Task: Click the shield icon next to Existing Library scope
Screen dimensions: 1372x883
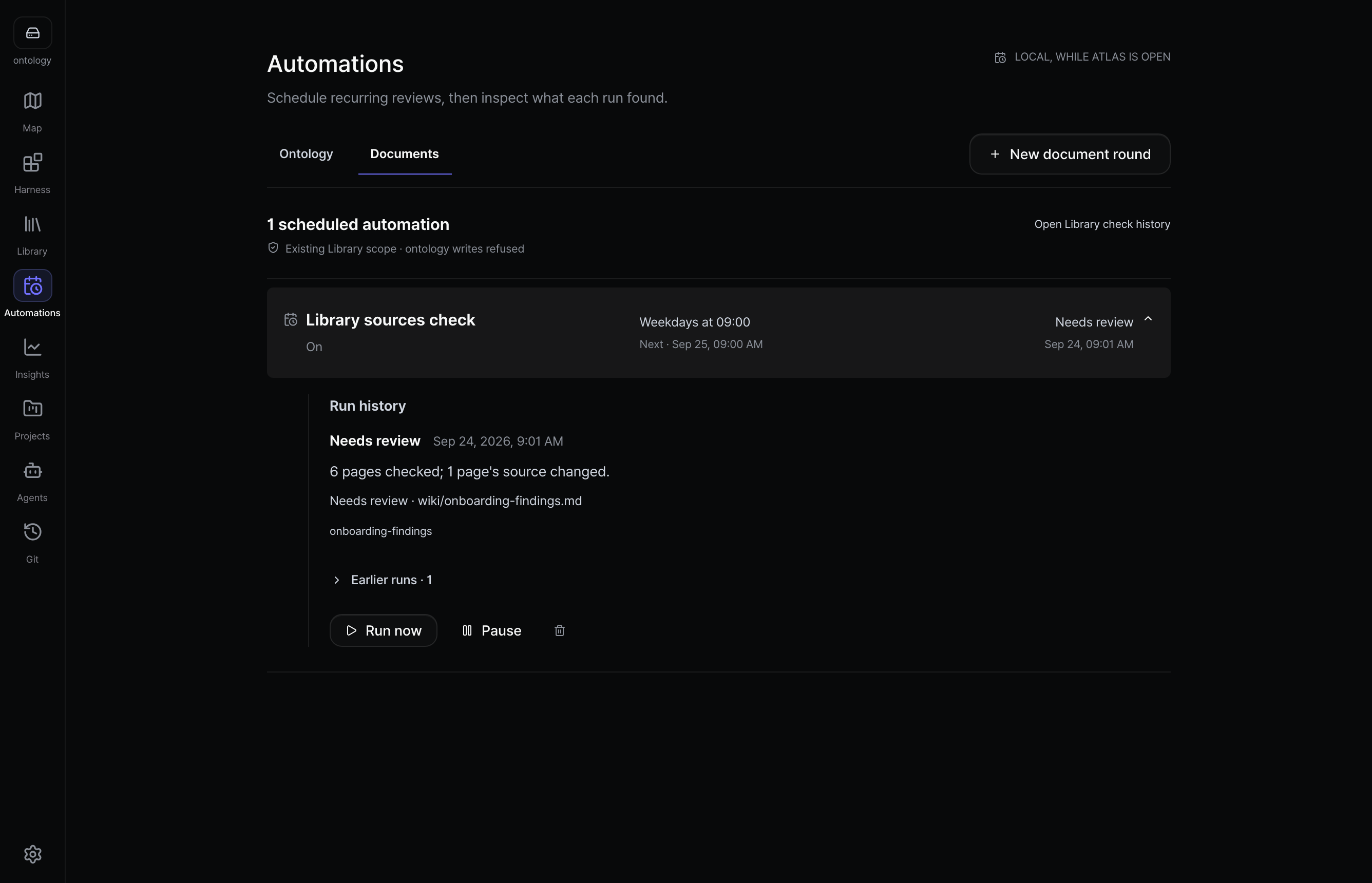Action: [273, 247]
